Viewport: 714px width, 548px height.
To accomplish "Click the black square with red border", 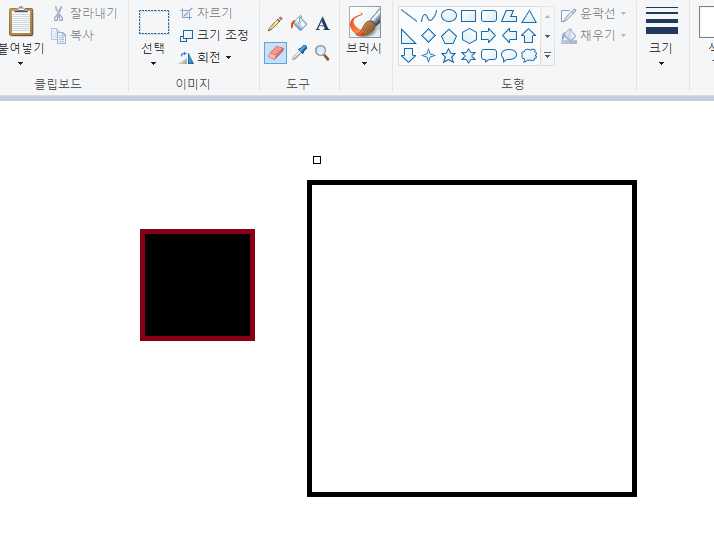I will [198, 285].
